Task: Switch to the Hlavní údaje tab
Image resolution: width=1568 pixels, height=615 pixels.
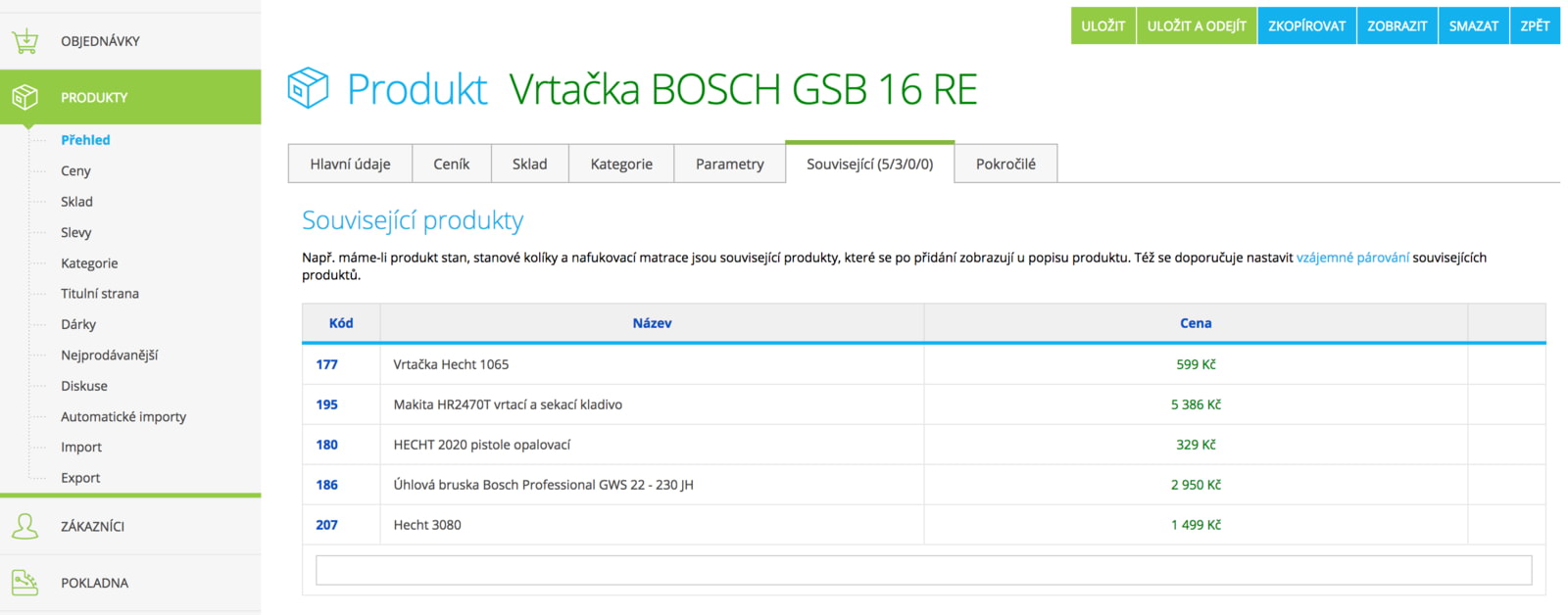Action: tap(350, 164)
